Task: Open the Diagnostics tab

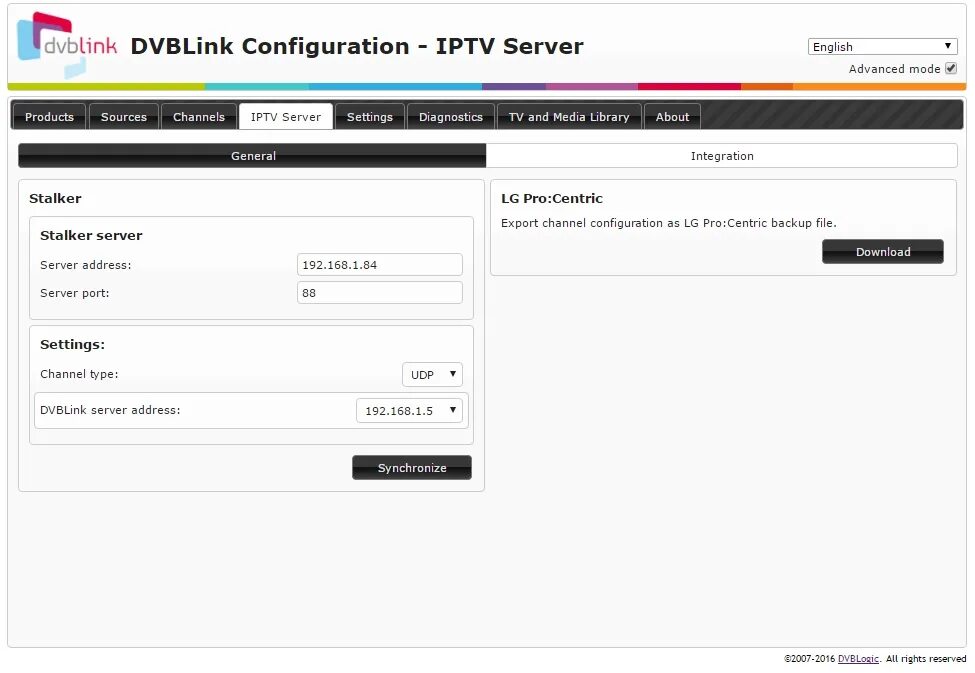Action: coord(451,117)
